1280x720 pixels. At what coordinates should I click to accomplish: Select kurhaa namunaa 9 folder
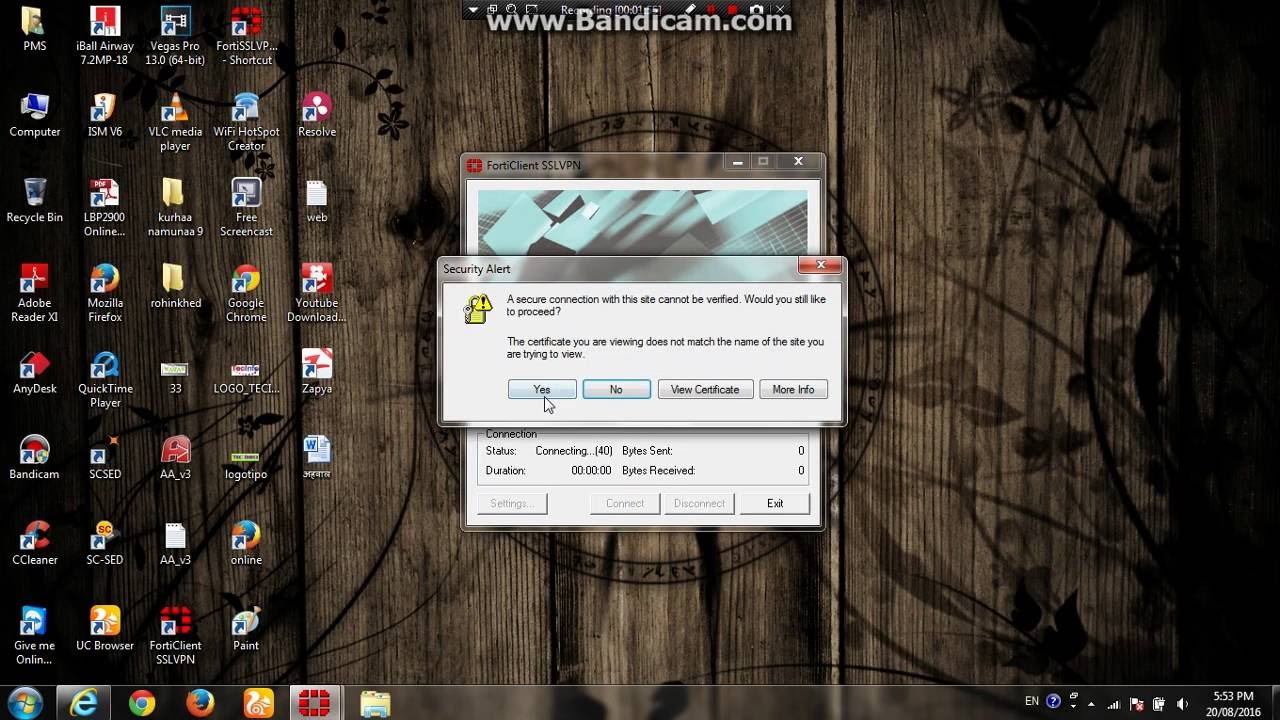pyautogui.click(x=175, y=207)
